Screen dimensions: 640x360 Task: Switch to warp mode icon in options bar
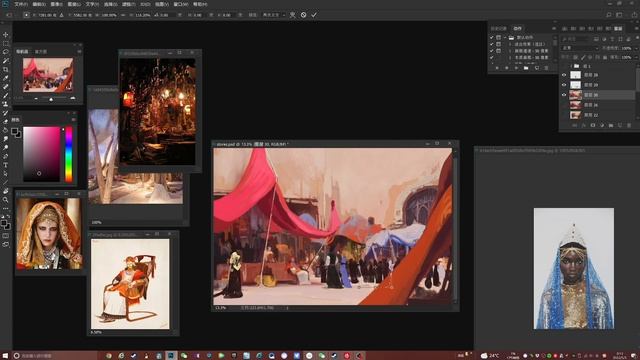click(293, 15)
